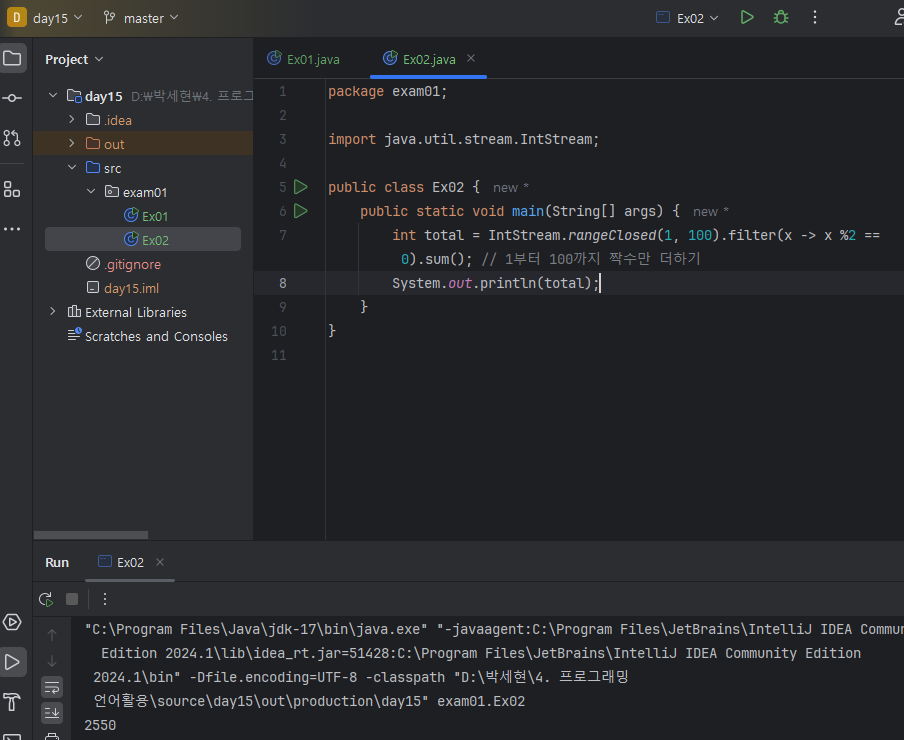
Task: Click the Project panel horizontal scrollbar
Action: click(91, 535)
